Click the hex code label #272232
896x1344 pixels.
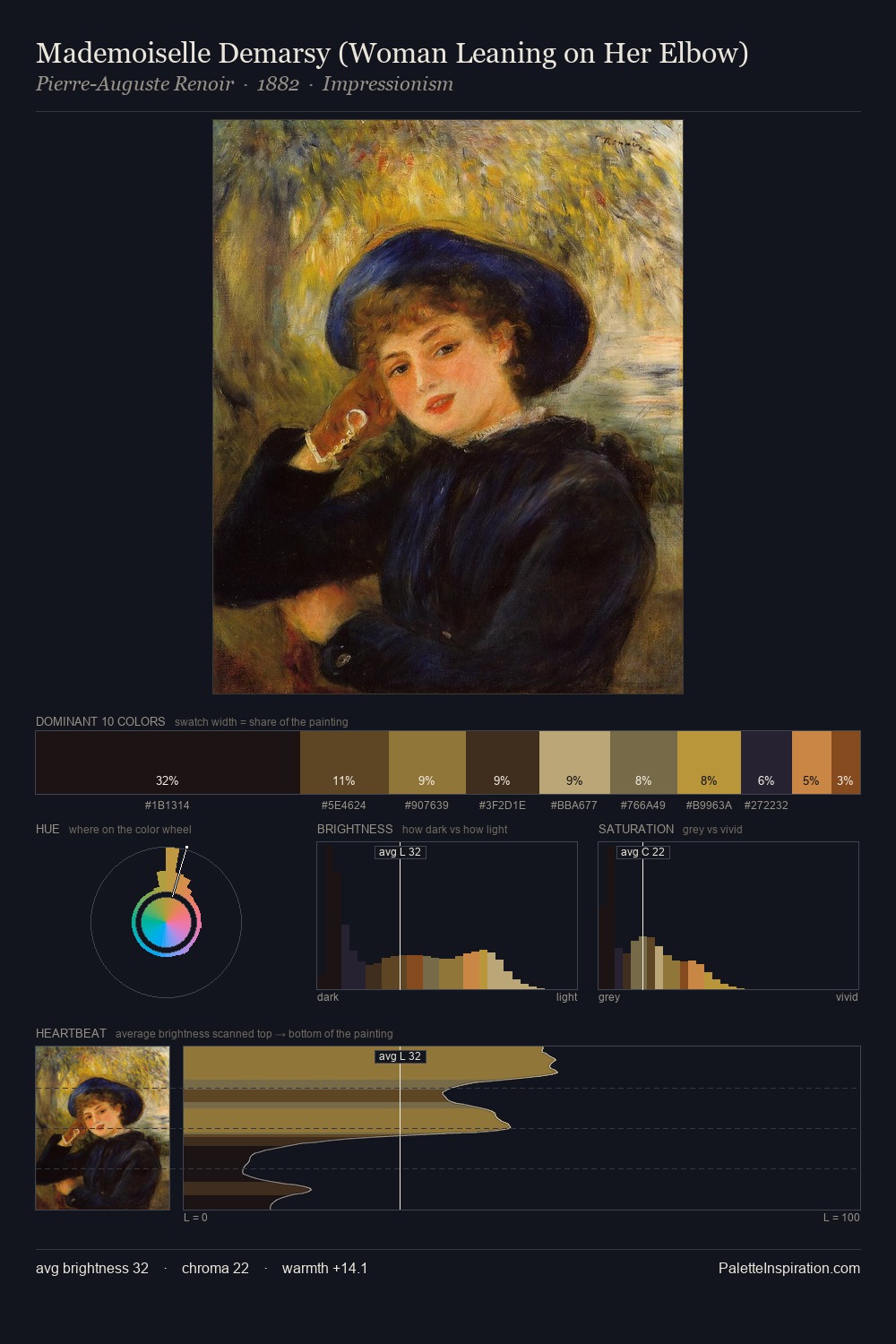pyautogui.click(x=766, y=806)
